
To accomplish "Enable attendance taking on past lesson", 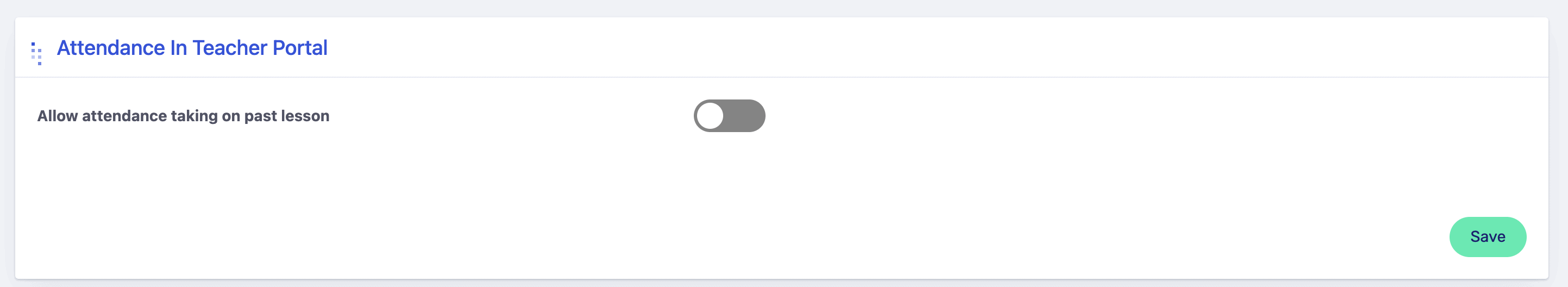I will click(729, 116).
